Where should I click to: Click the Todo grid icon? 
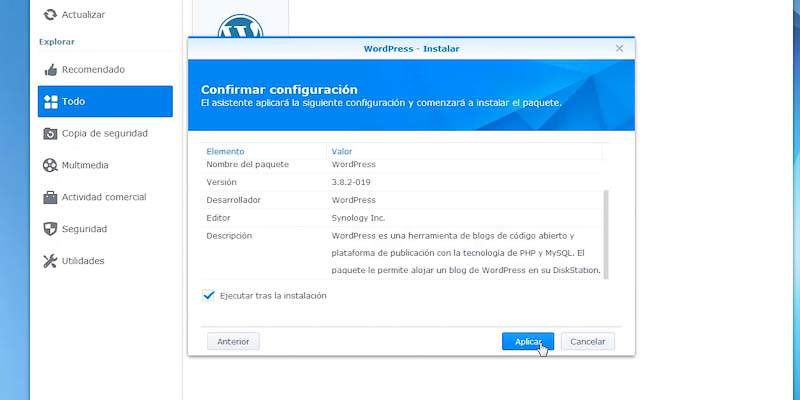[51, 102]
